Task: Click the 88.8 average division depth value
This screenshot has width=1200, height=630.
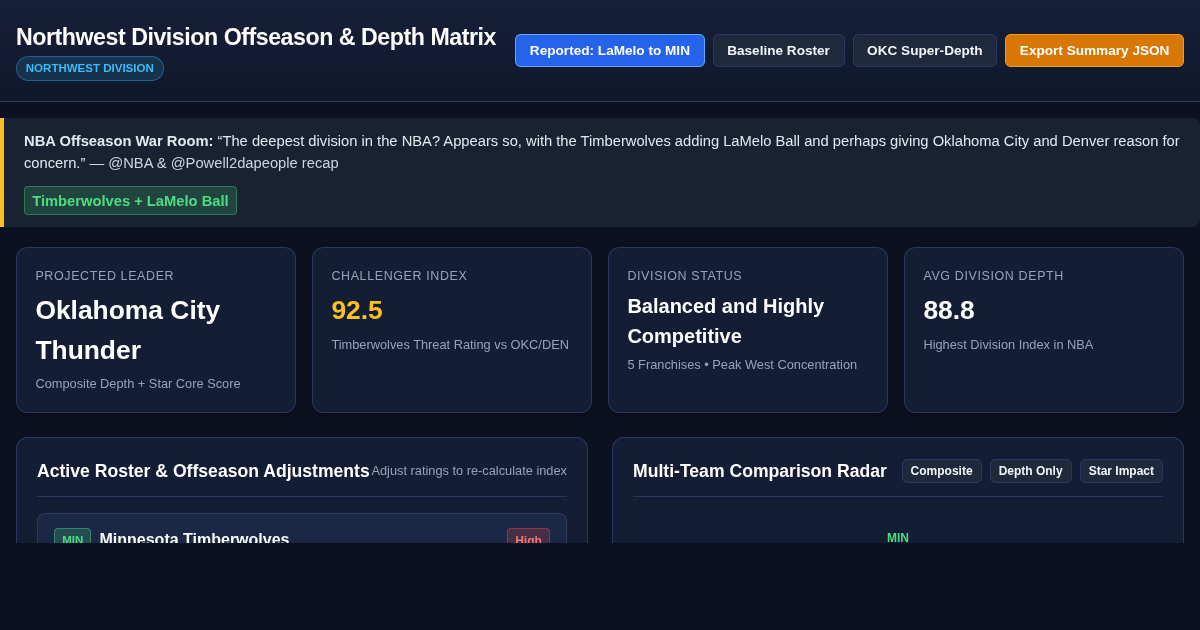Action: tap(949, 310)
